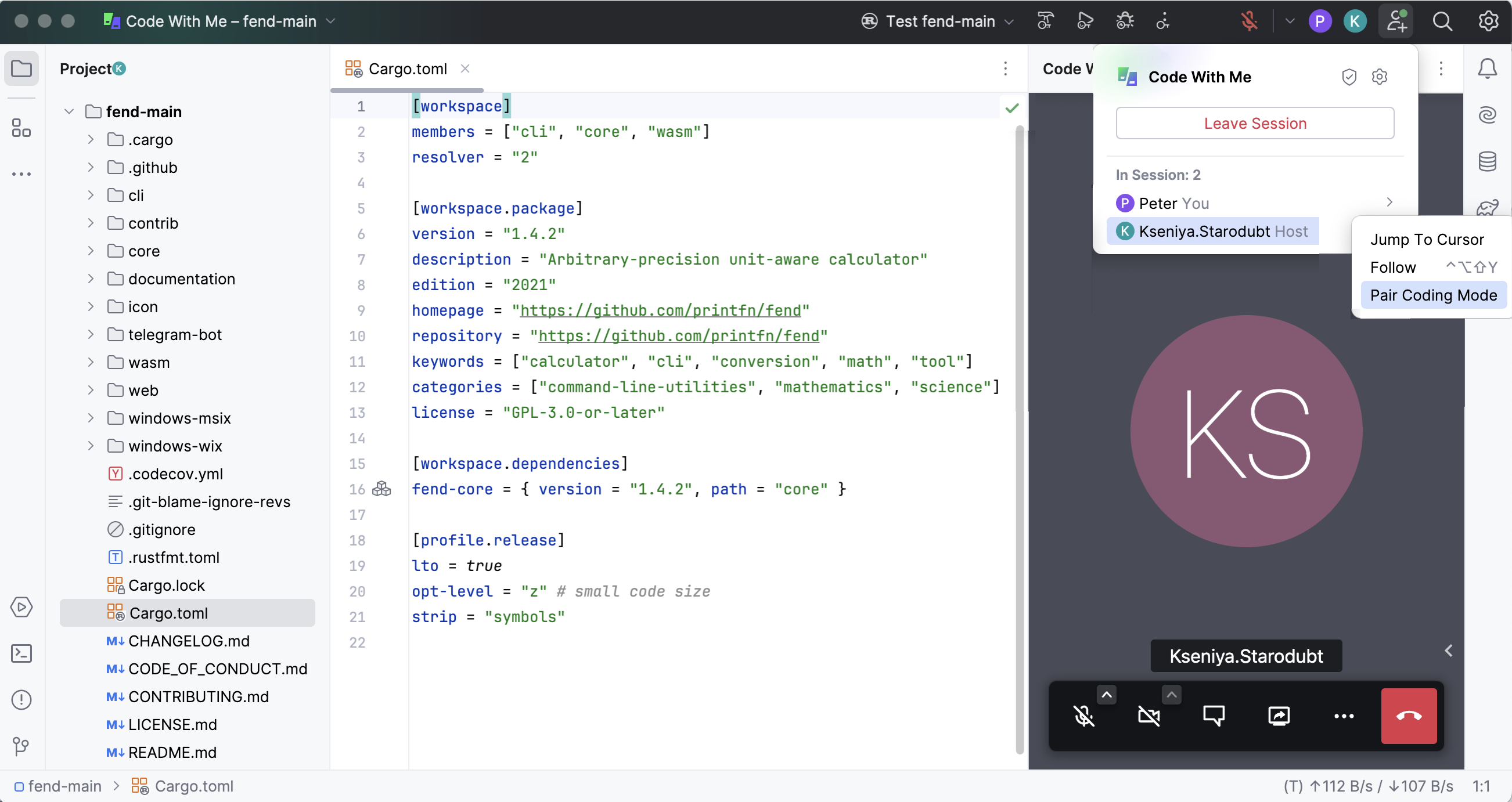
Task: Select the CHANGELOG.md file in project tree
Action: click(188, 641)
